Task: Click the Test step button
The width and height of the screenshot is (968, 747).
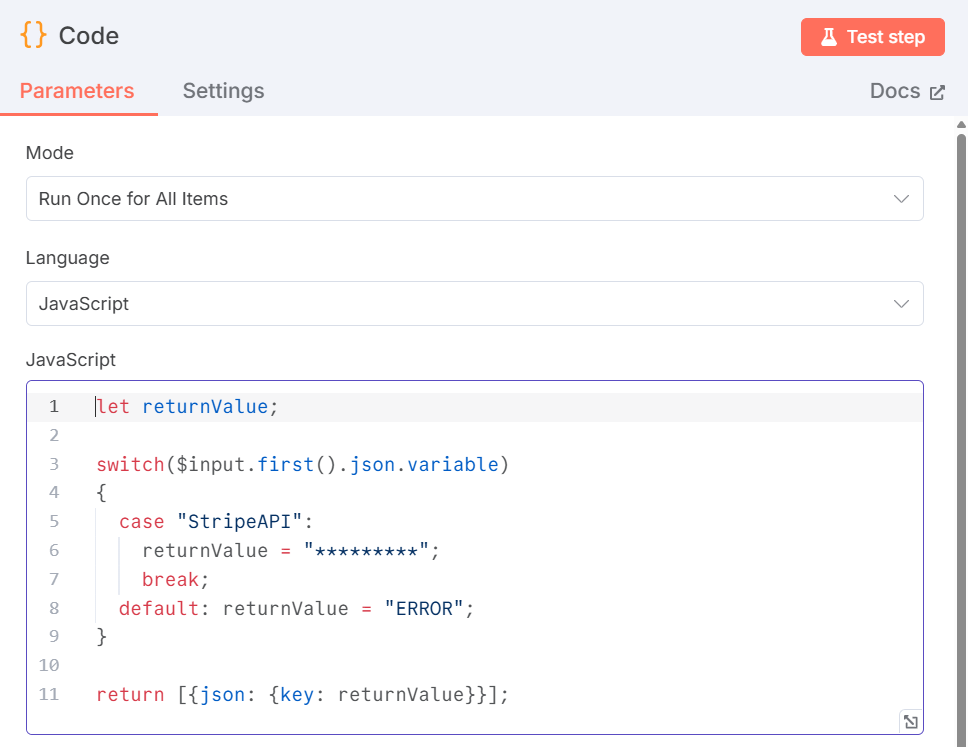Action: [872, 36]
